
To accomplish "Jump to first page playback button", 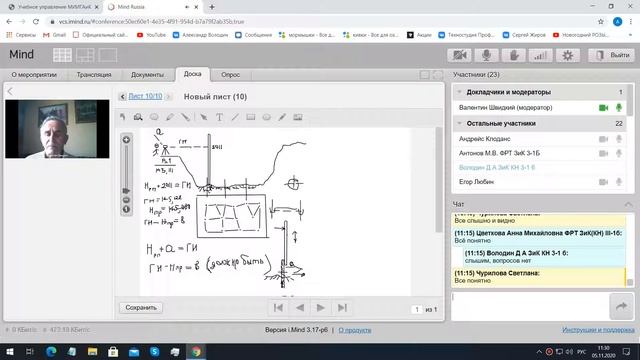I will coord(278,308).
